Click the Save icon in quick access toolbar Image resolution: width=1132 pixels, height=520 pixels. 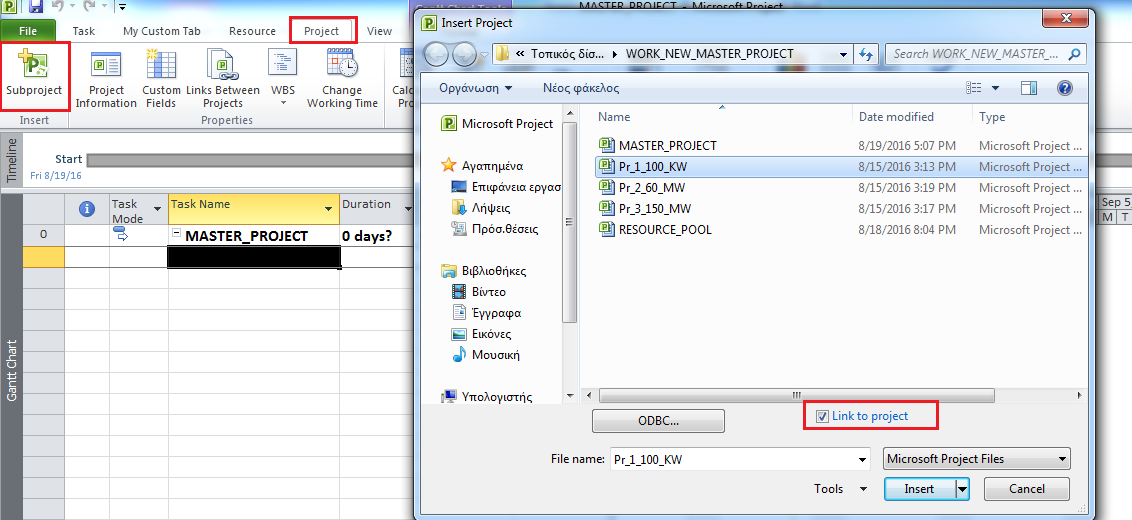[x=36, y=8]
